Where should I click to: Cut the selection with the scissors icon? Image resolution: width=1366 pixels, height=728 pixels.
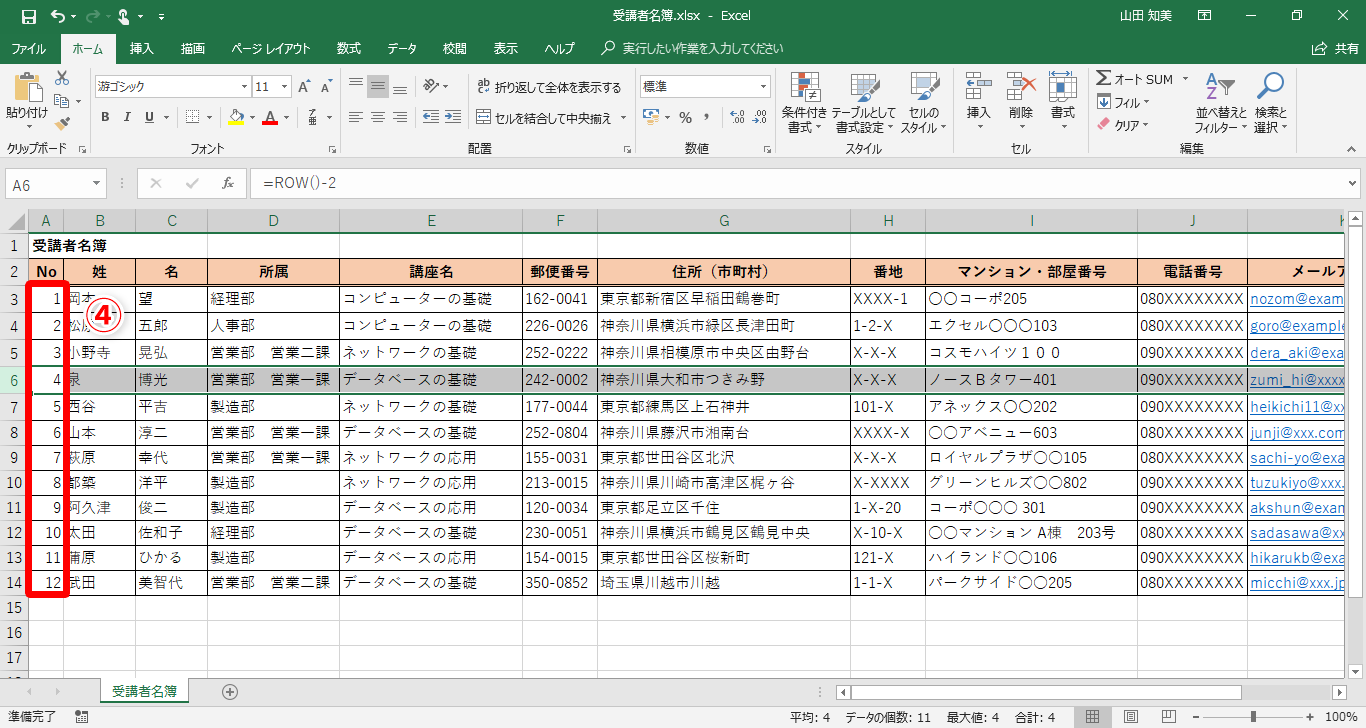[62, 78]
